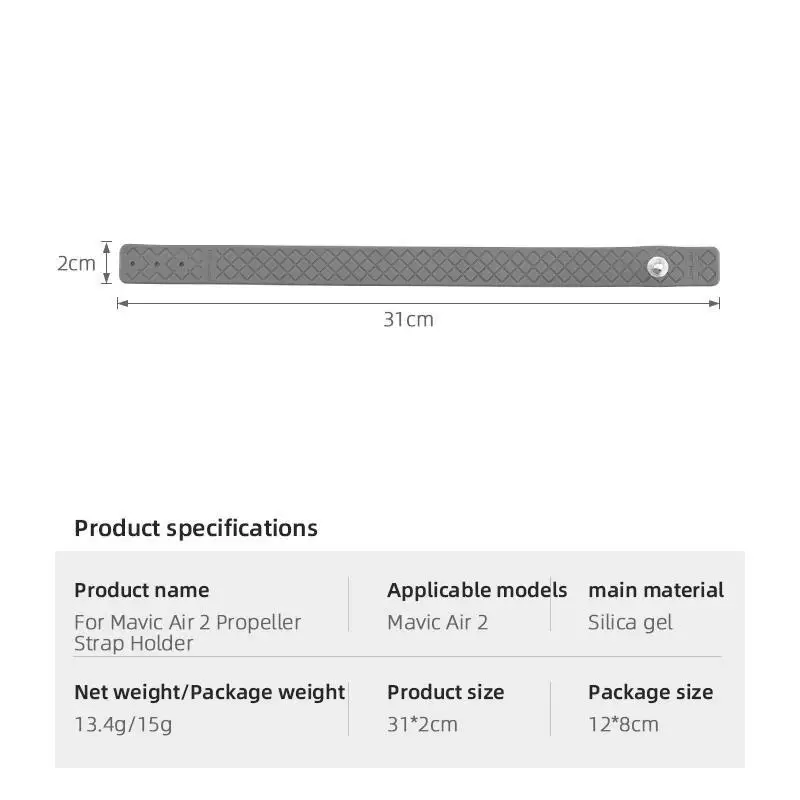Viewport: 800px width, 800px height.
Task: Click the adjustment holes on the strap's left end
Action: pos(165,265)
